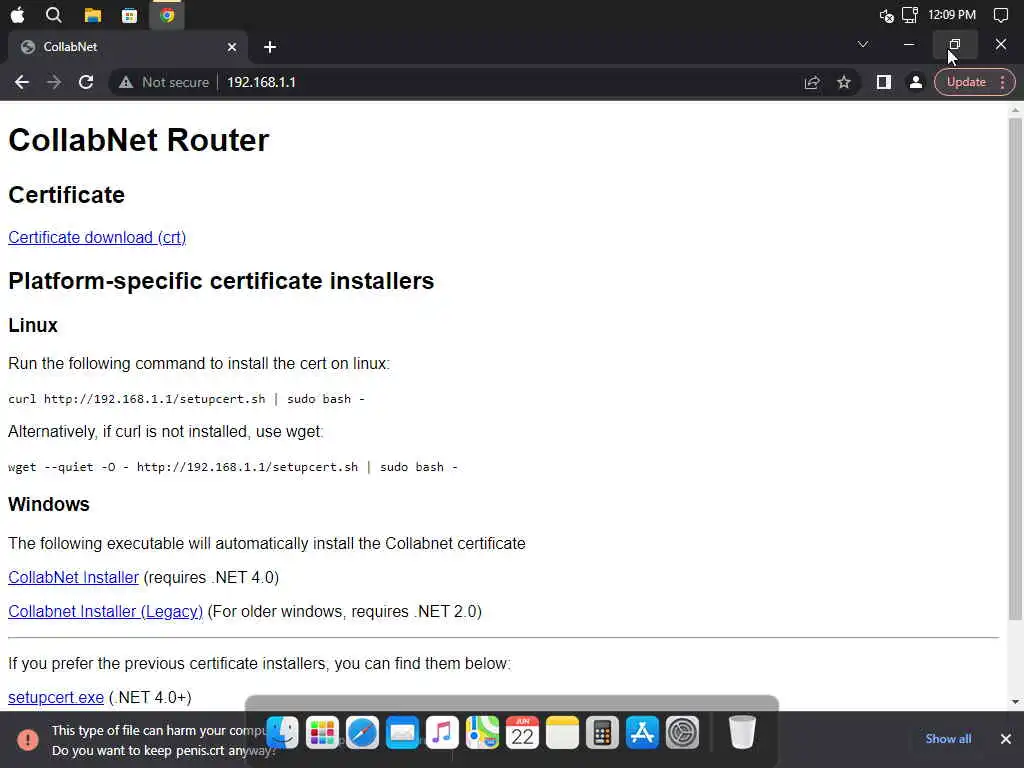Open Calendar showing 22 in dock

click(522, 732)
